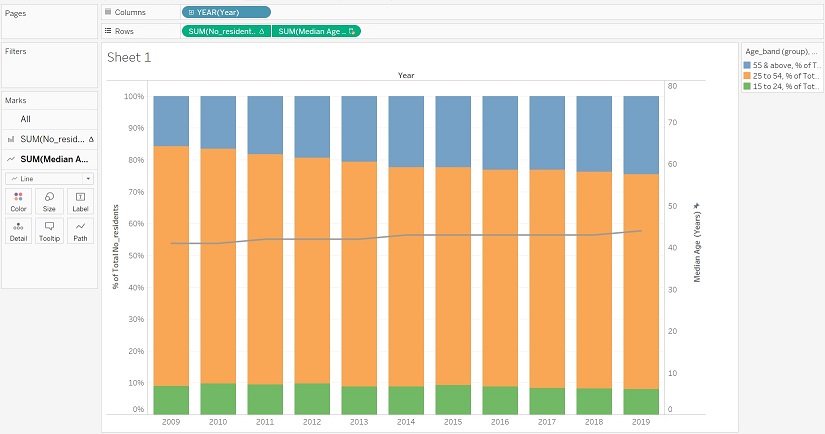
Task: Open the Path mark card
Action: pos(80,231)
